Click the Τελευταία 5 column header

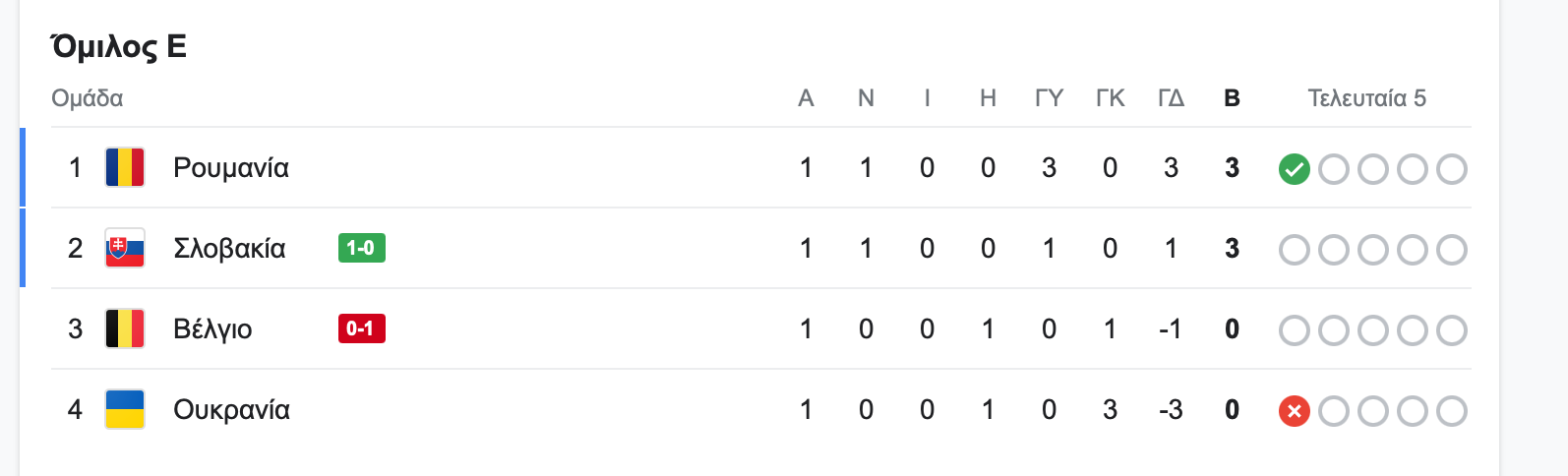click(1366, 98)
